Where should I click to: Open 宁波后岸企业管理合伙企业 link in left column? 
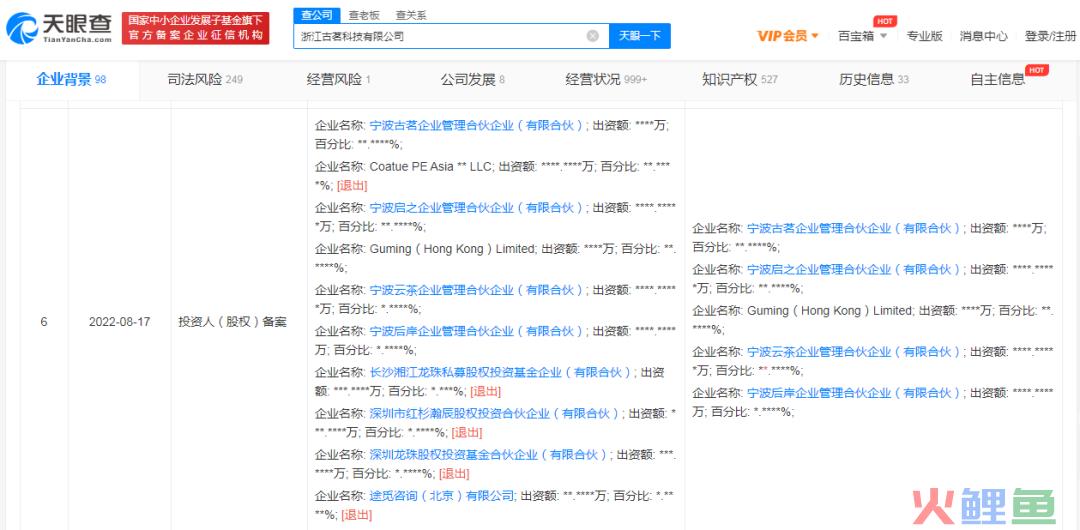click(477, 332)
